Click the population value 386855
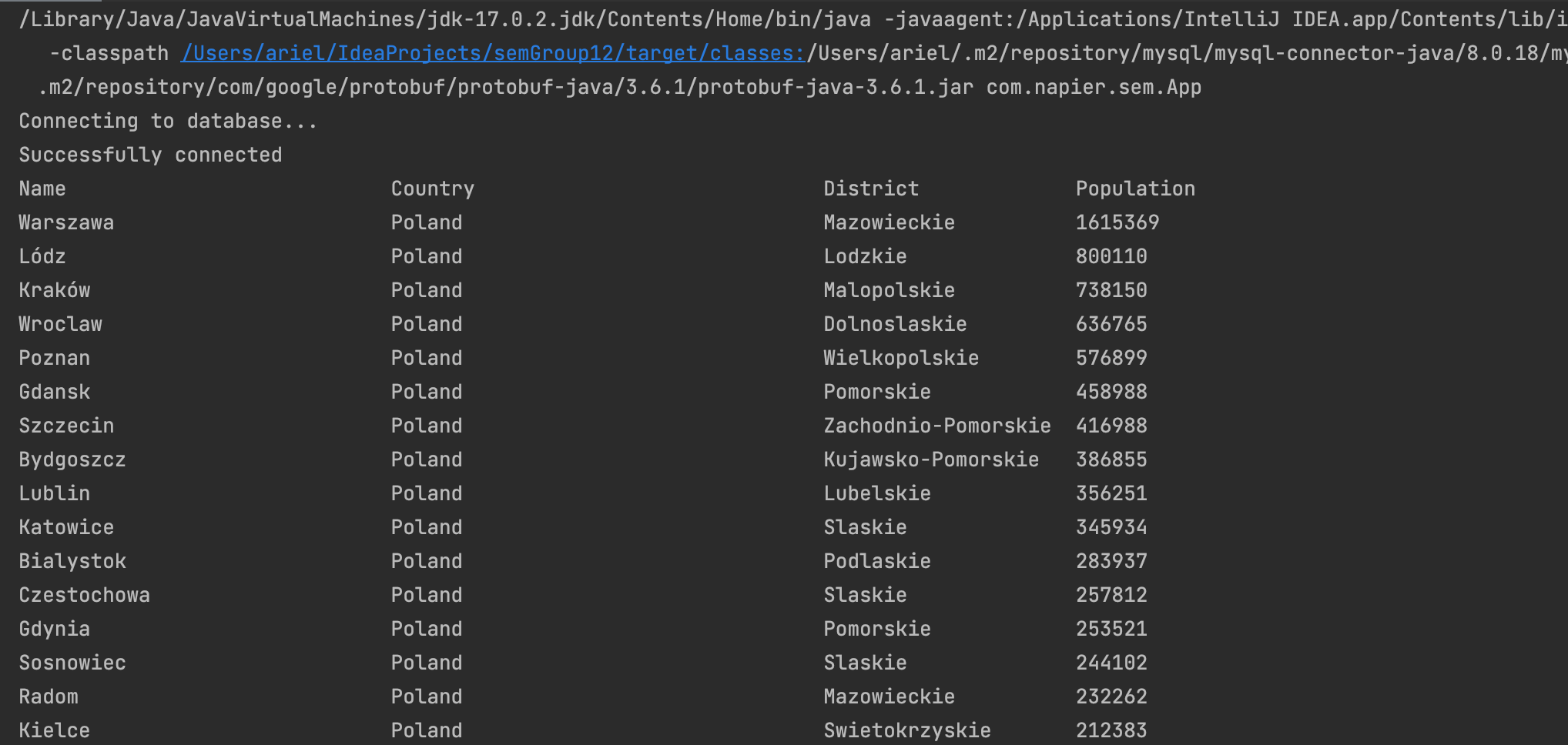Image resolution: width=1568 pixels, height=745 pixels. (1111, 459)
